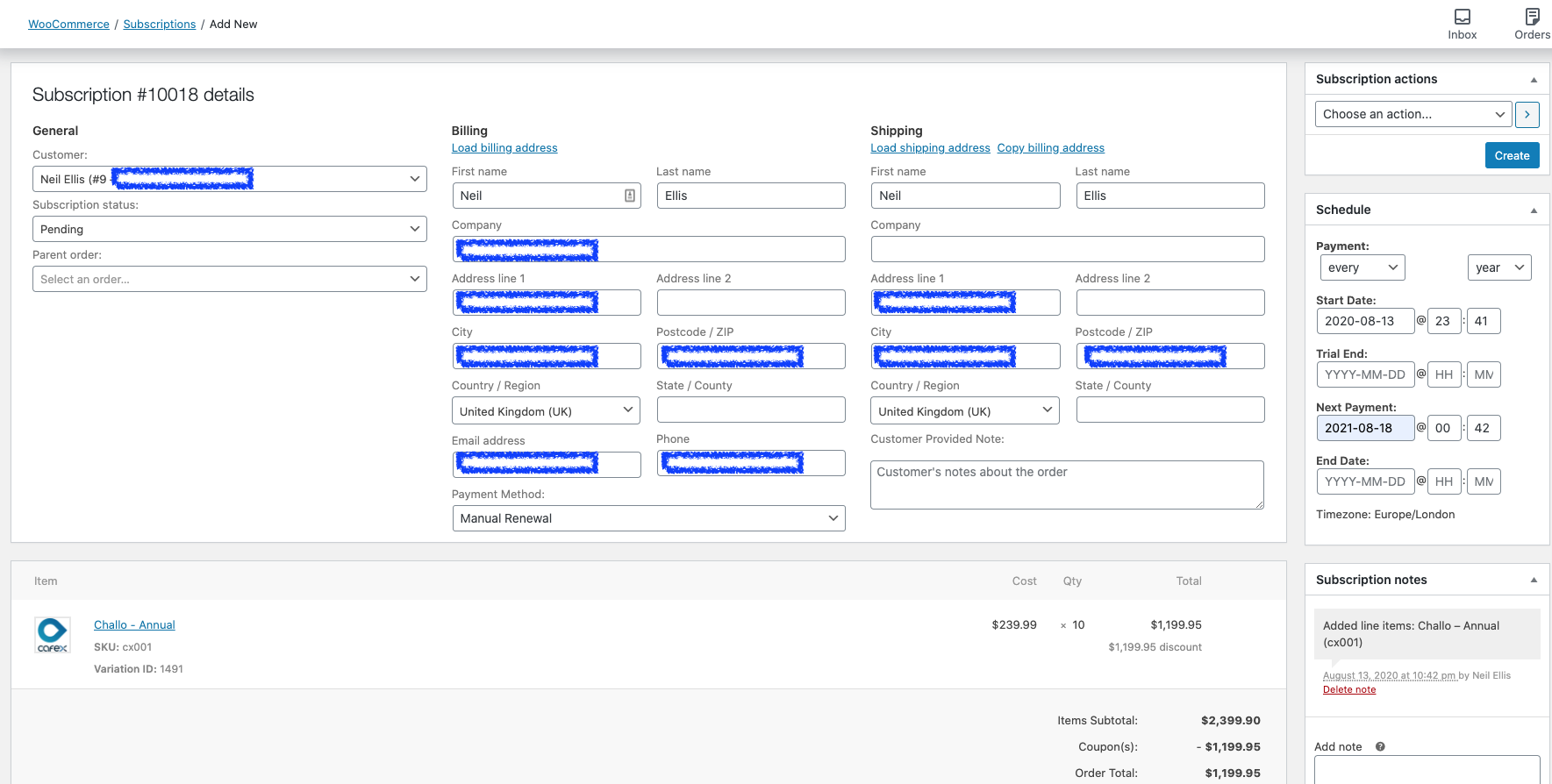1552x784 pixels.
Task: Open the payment interval 'every' dropdown
Action: [1362, 267]
